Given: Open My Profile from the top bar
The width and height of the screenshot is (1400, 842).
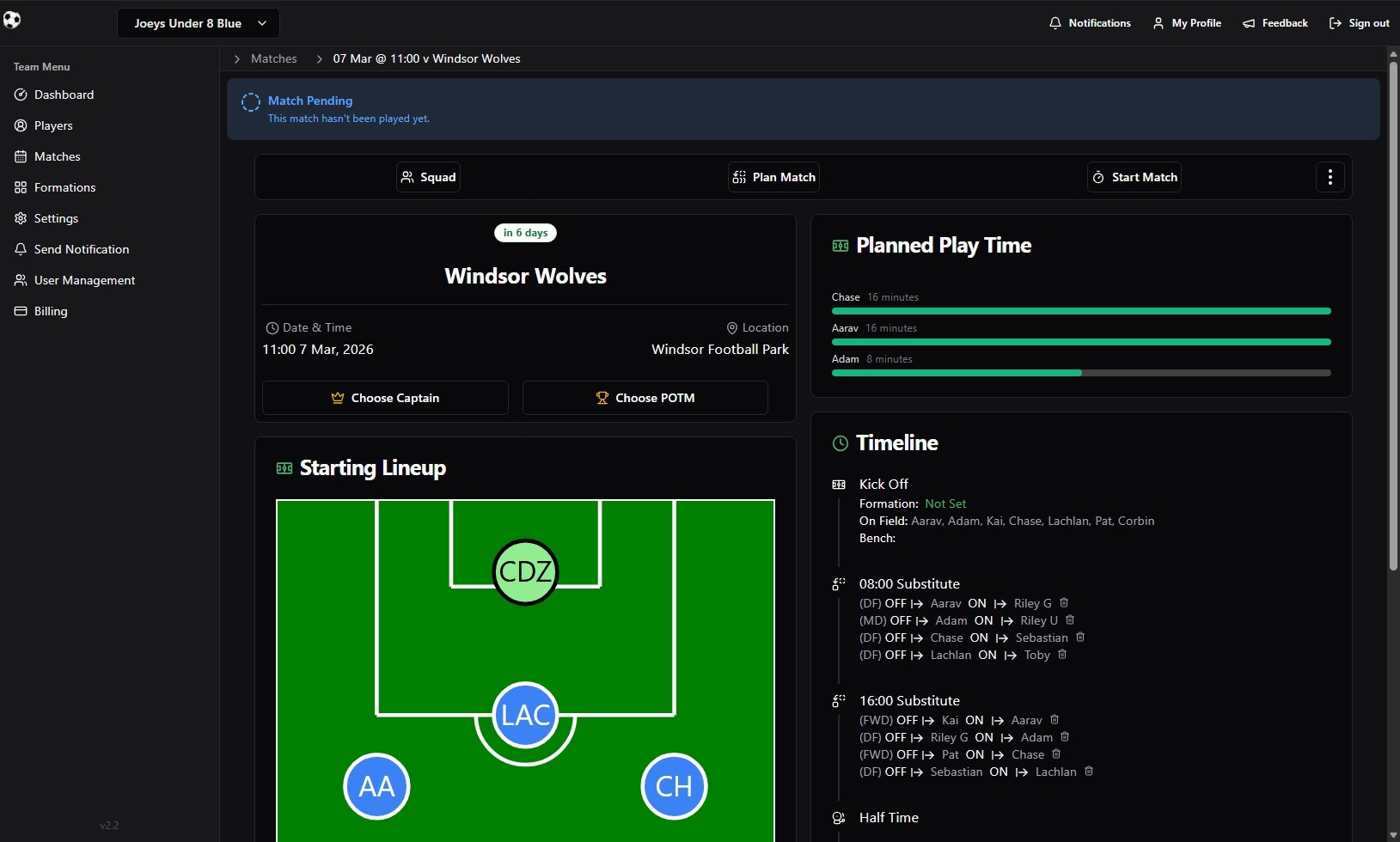Looking at the screenshot, I should 1187,23.
